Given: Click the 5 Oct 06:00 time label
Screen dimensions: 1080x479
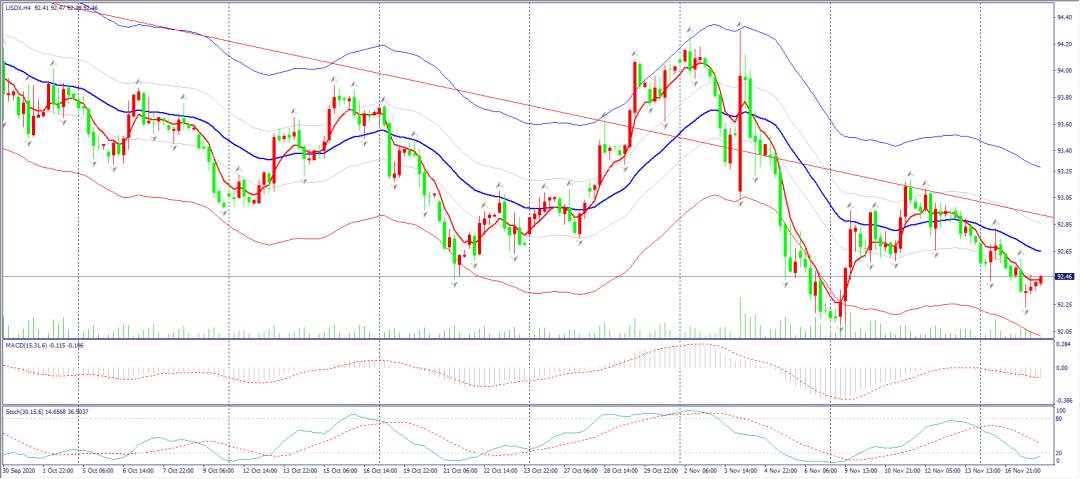Looking at the screenshot, I should click(x=96, y=470).
